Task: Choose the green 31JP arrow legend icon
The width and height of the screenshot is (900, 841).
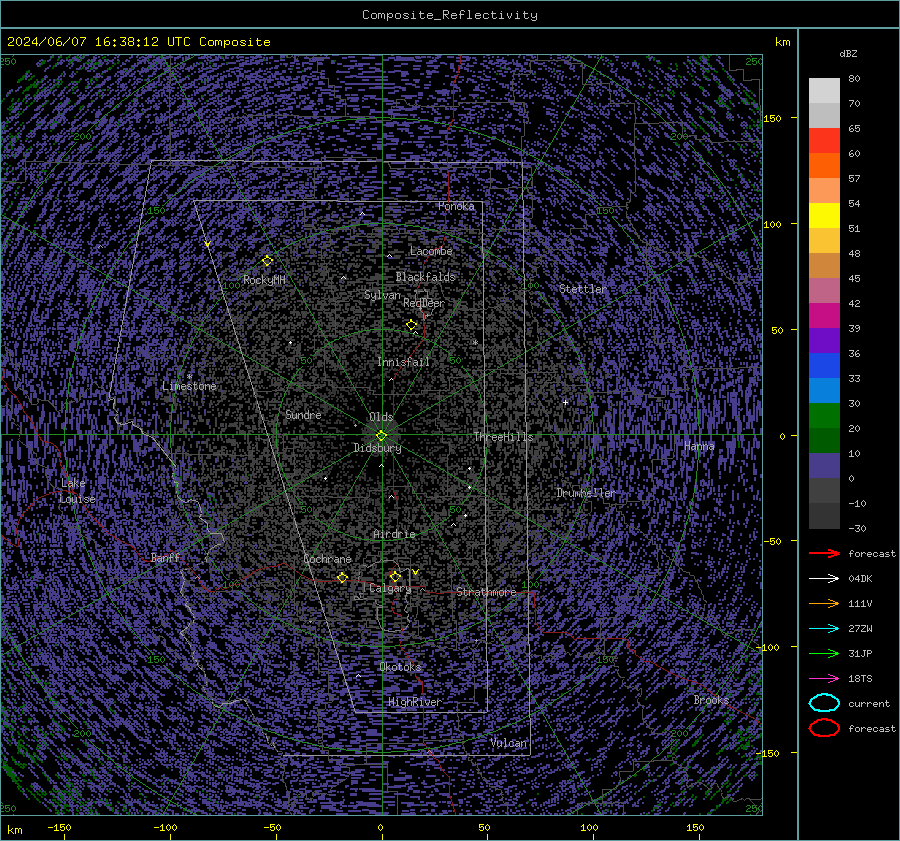Action: 824,653
